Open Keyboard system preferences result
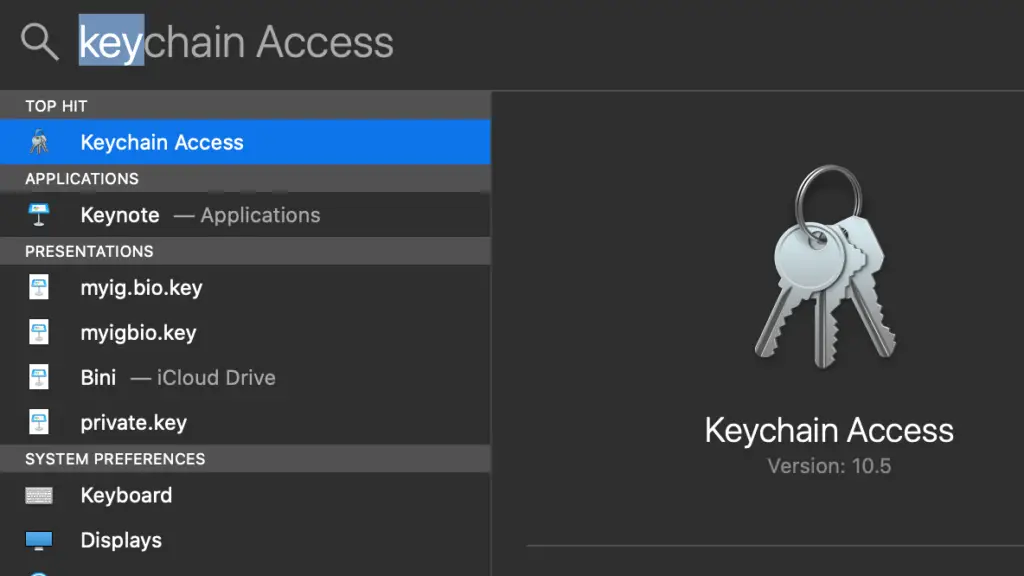This screenshot has width=1024, height=576. pos(245,496)
